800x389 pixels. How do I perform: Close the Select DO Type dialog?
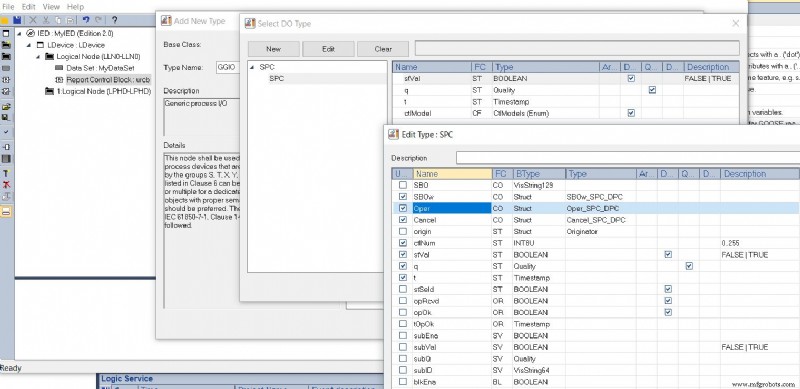point(735,23)
